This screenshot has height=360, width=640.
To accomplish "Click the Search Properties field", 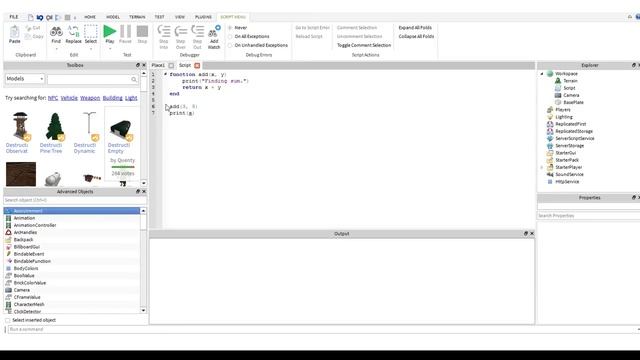I will (589, 216).
